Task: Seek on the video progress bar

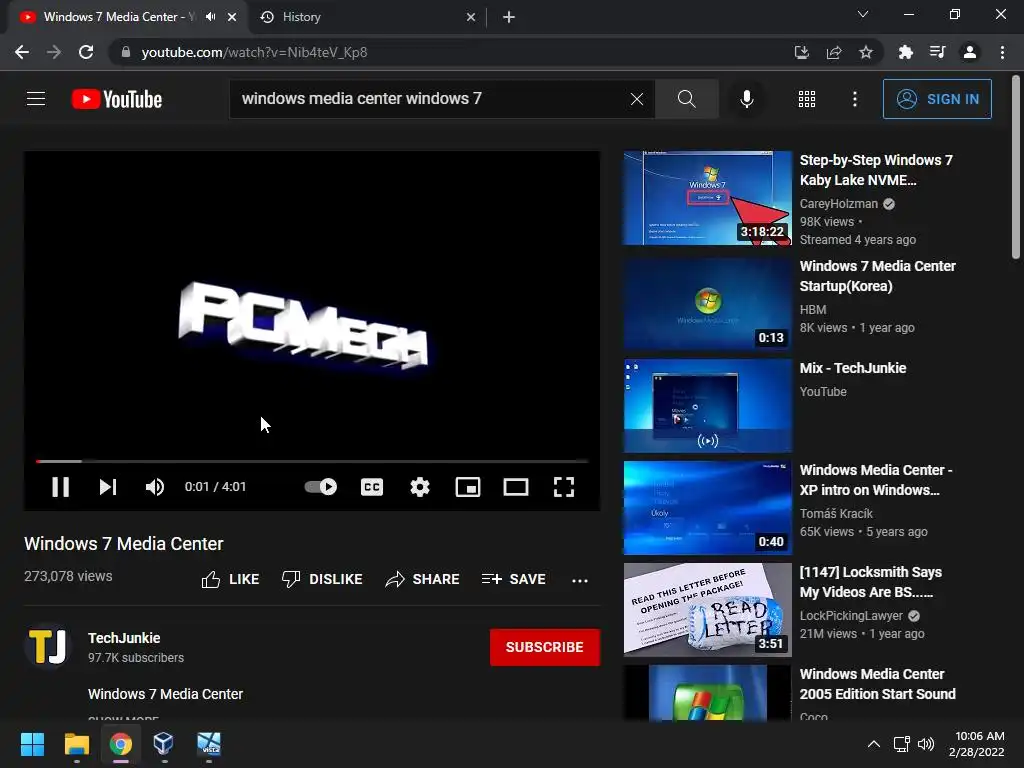Action: pos(312,461)
